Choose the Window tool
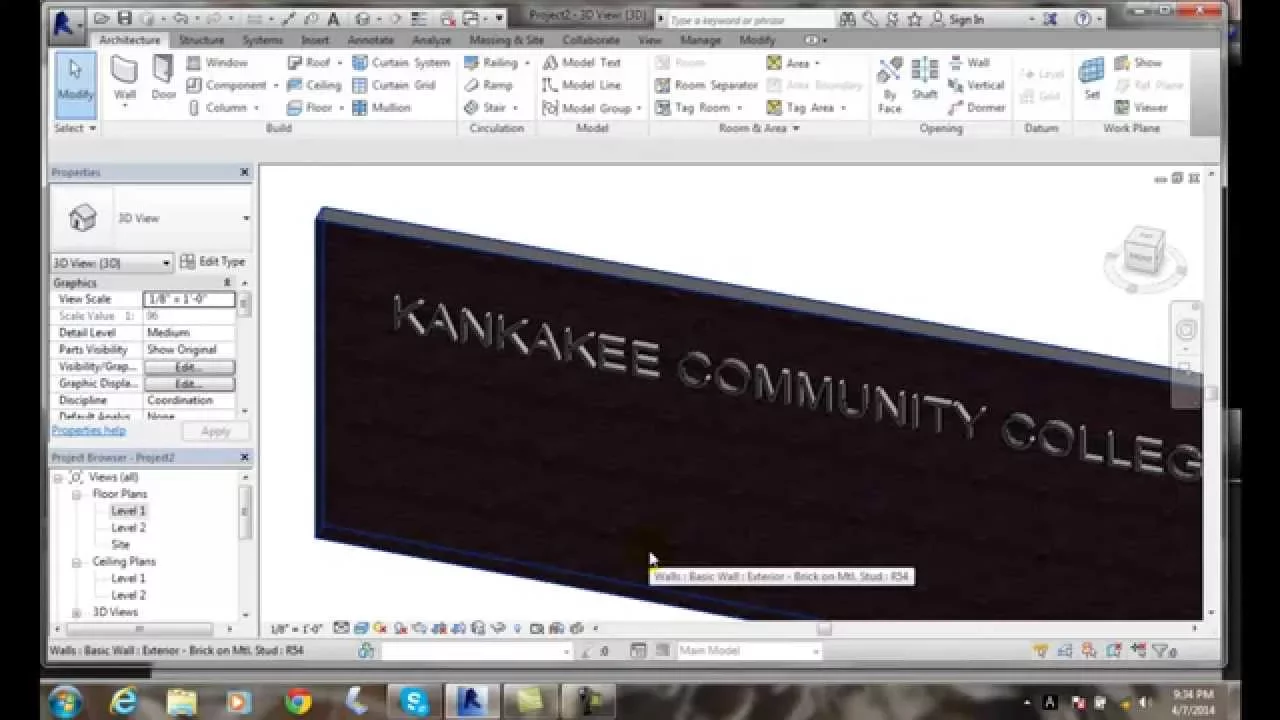This screenshot has width=1280, height=720. (x=217, y=62)
